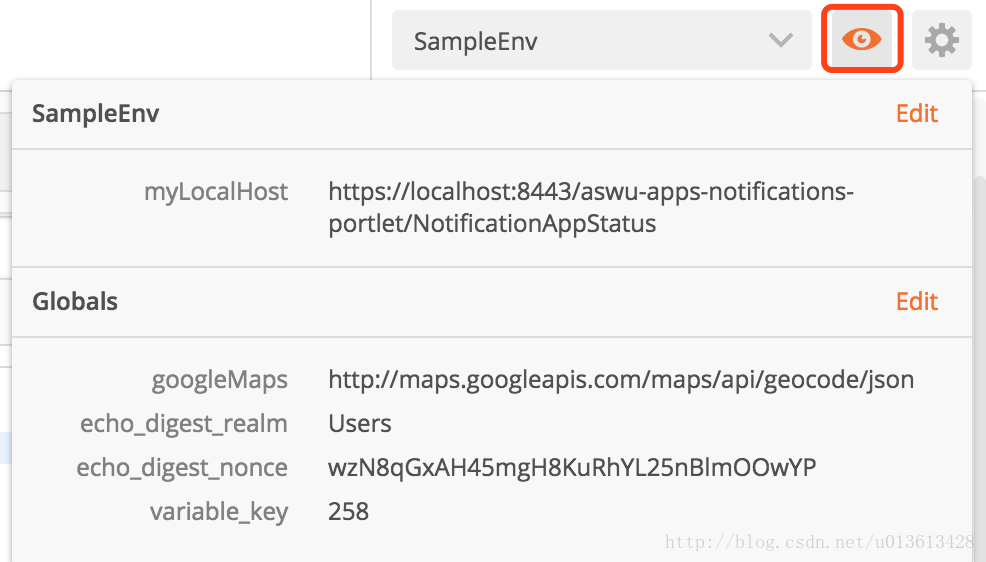Select the googleMaps variable name
The width and height of the screenshot is (986, 562).
click(219, 380)
